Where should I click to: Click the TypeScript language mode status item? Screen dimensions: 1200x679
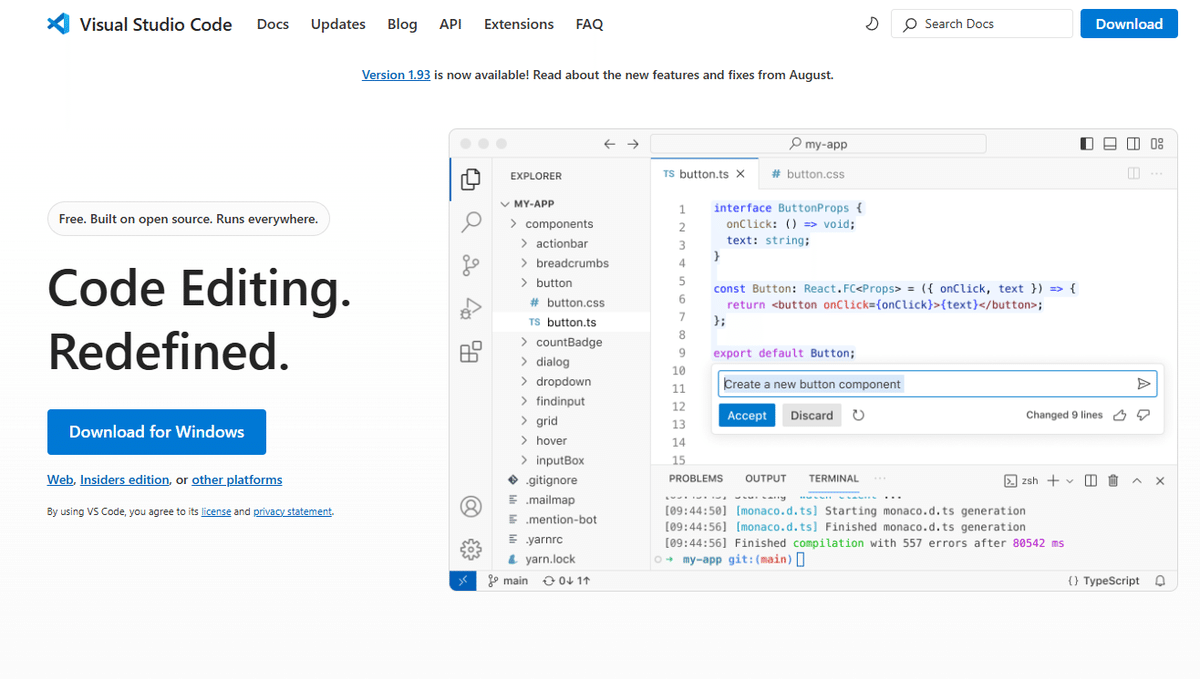click(x=1104, y=580)
